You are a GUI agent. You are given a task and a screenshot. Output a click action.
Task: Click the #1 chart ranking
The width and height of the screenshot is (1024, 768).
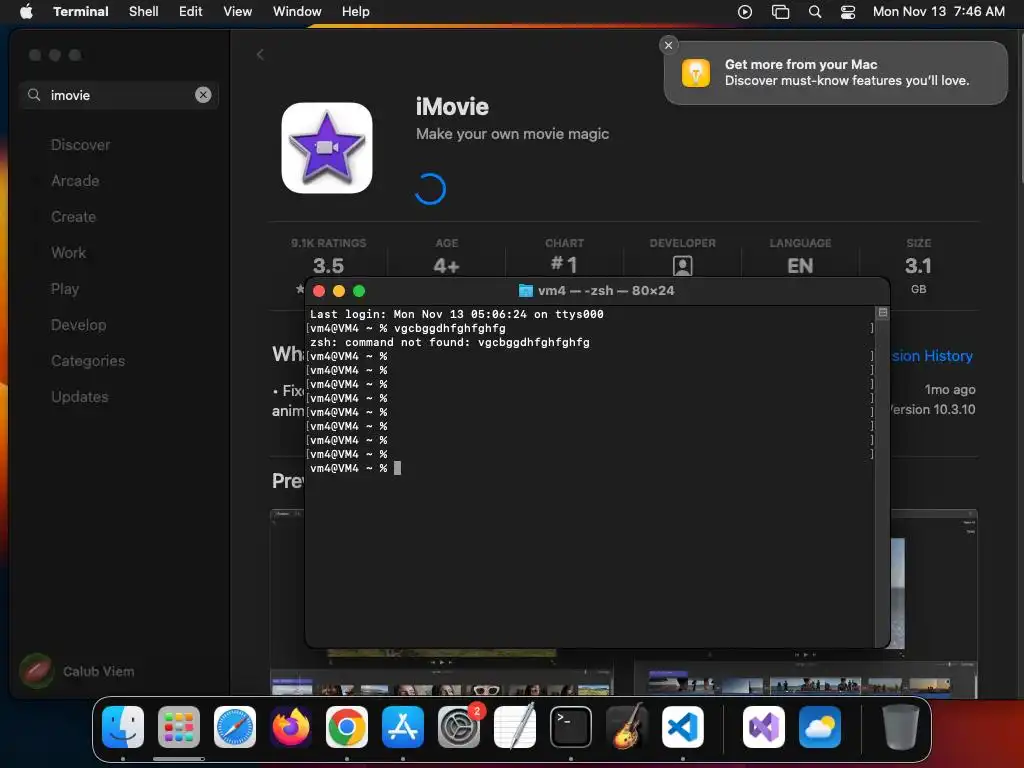564,264
